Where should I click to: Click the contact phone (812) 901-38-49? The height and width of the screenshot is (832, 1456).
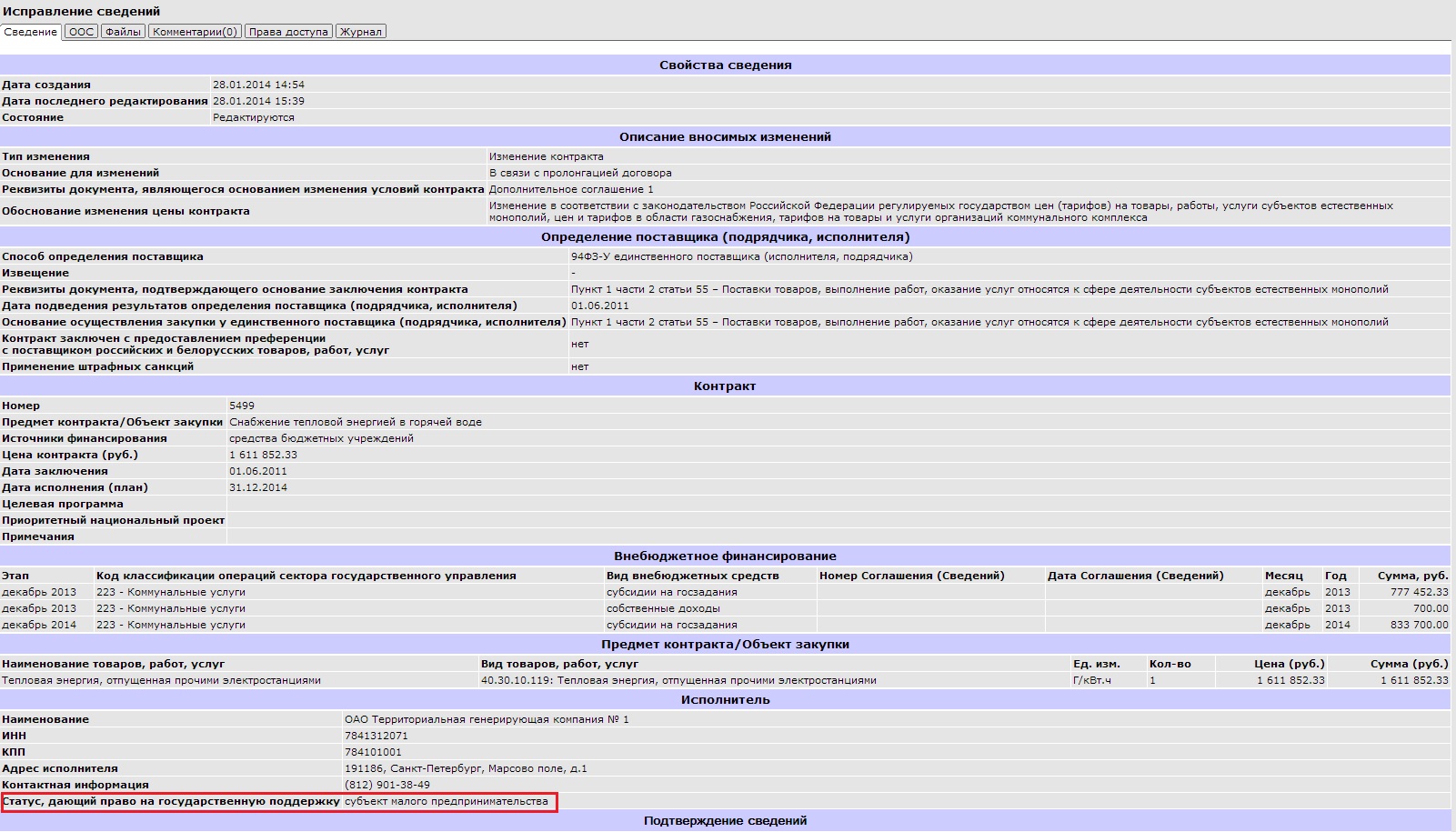point(387,786)
